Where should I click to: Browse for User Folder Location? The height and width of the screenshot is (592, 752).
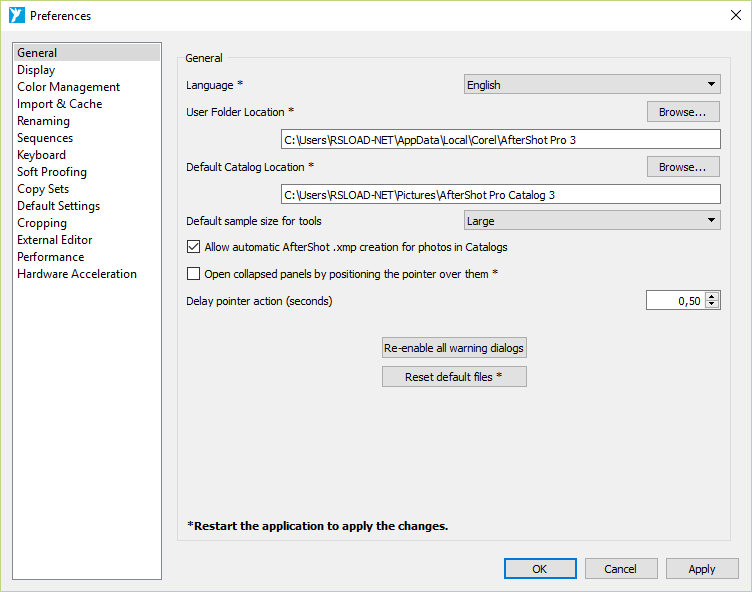point(683,112)
